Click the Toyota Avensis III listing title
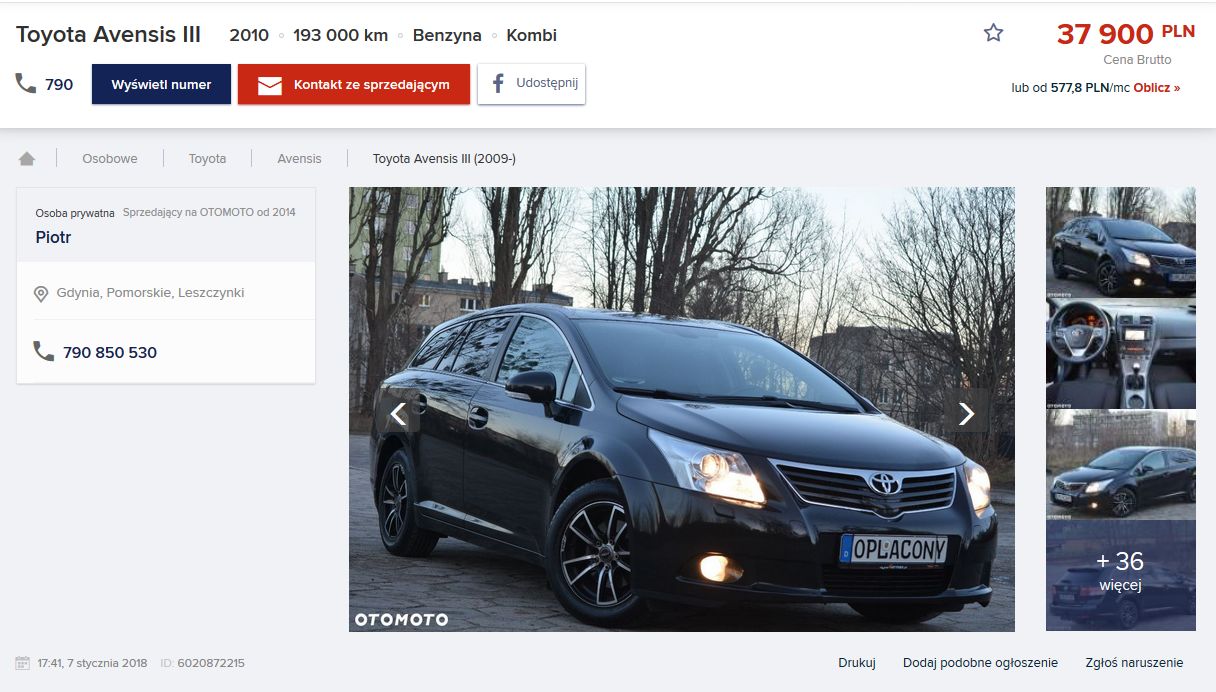Image resolution: width=1216 pixels, height=692 pixels. tap(108, 35)
